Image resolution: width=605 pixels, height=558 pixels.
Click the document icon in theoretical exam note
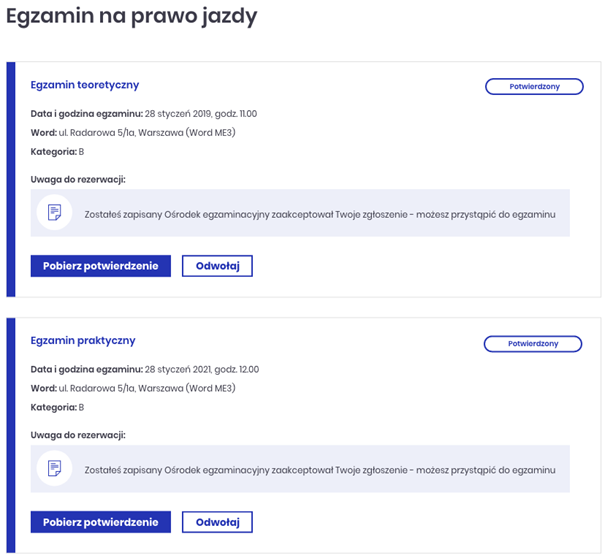pyautogui.click(x=54, y=212)
